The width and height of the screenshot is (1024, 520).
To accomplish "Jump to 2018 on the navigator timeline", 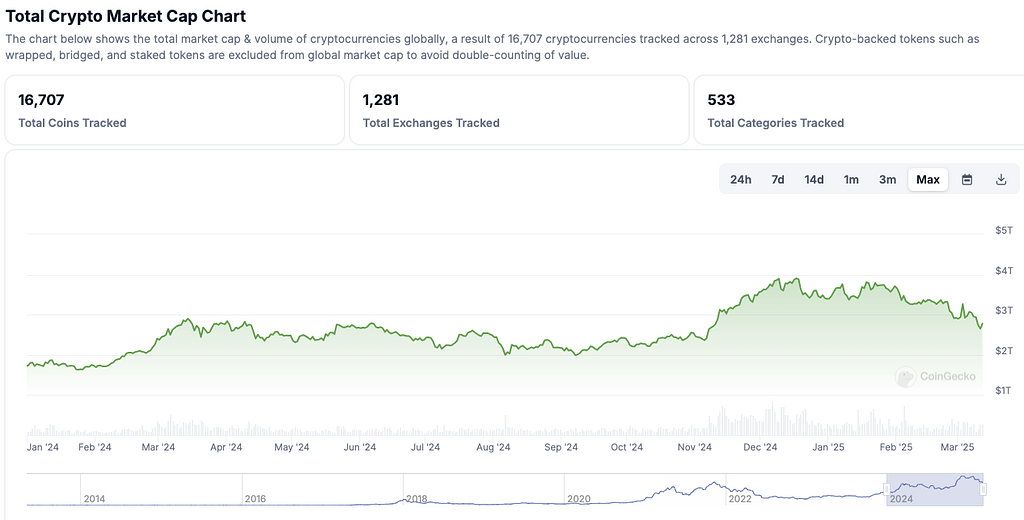I will coord(417,498).
